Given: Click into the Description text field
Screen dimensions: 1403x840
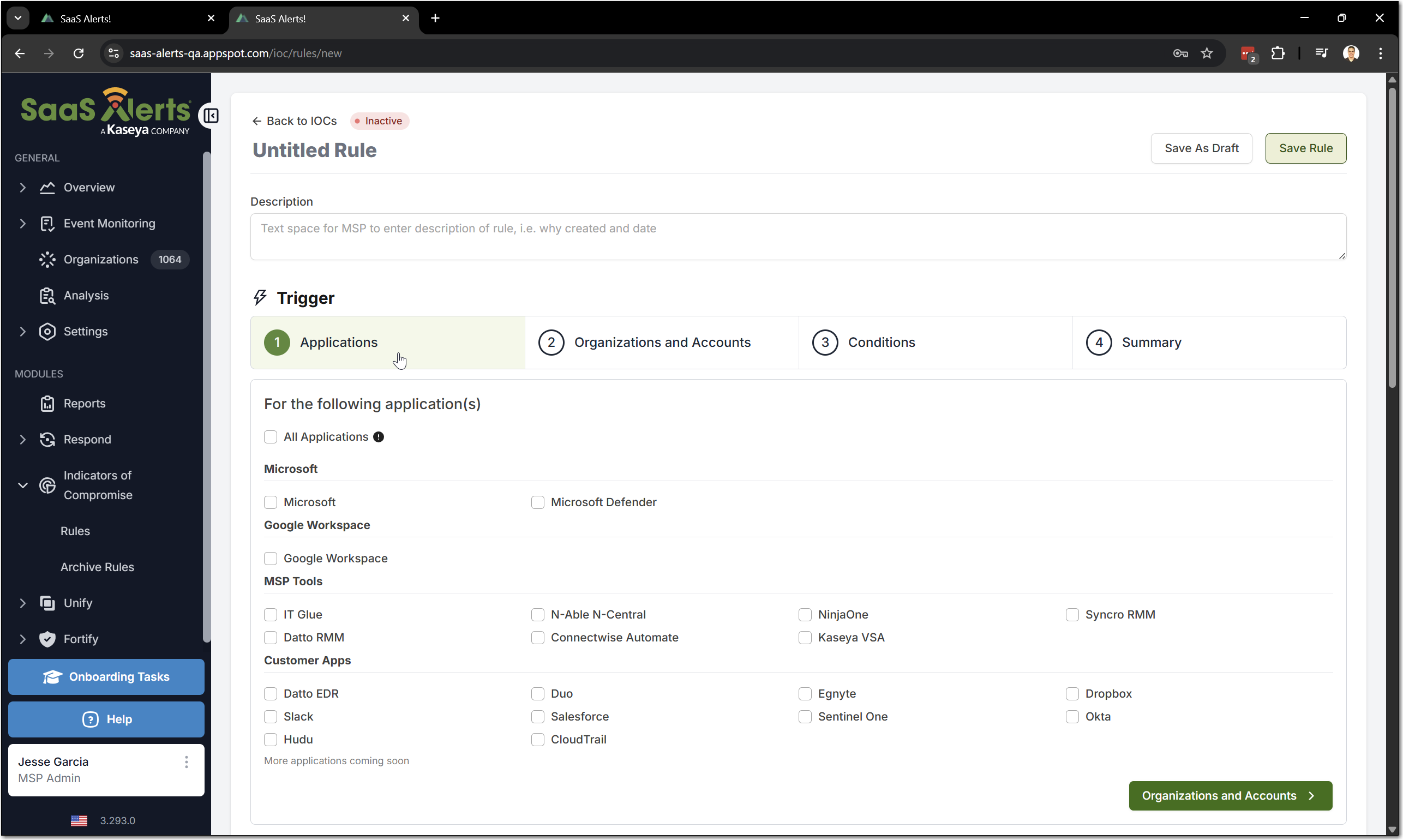Looking at the screenshot, I should coord(798,237).
